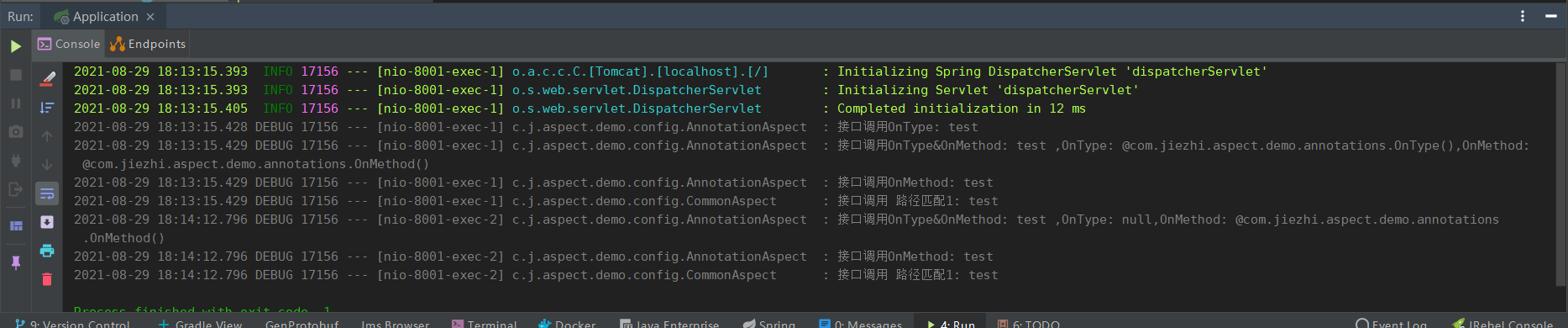Hide the Run tool window with the minimize bar

(x=1551, y=16)
